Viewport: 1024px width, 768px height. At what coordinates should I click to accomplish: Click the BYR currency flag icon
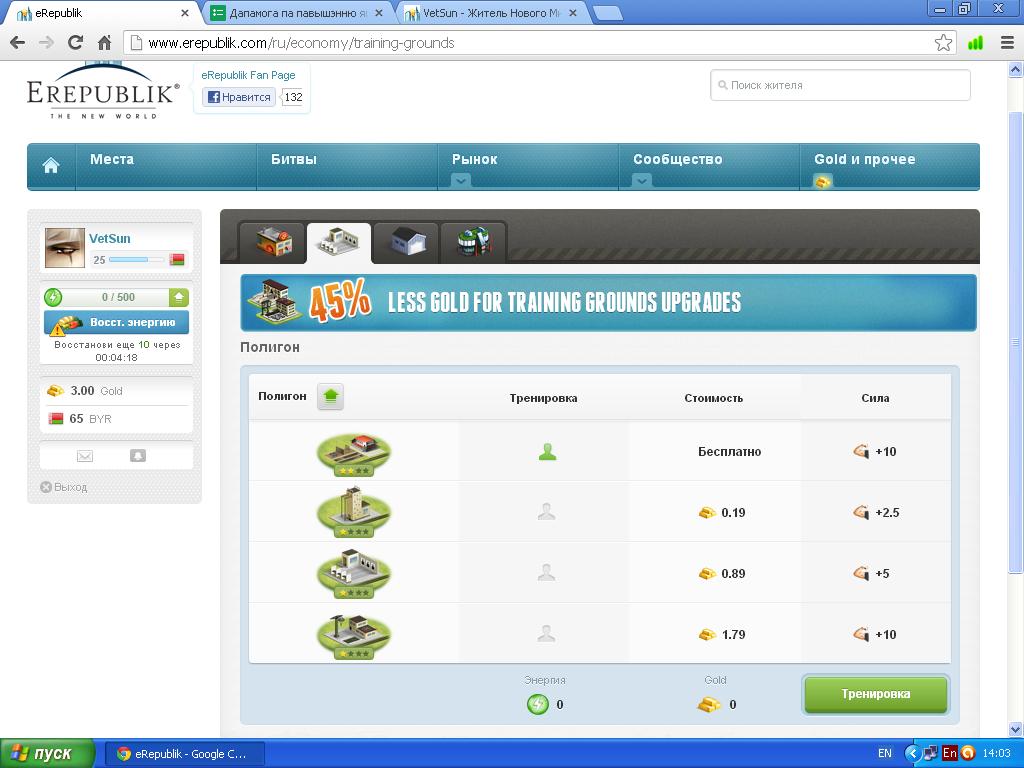56,419
